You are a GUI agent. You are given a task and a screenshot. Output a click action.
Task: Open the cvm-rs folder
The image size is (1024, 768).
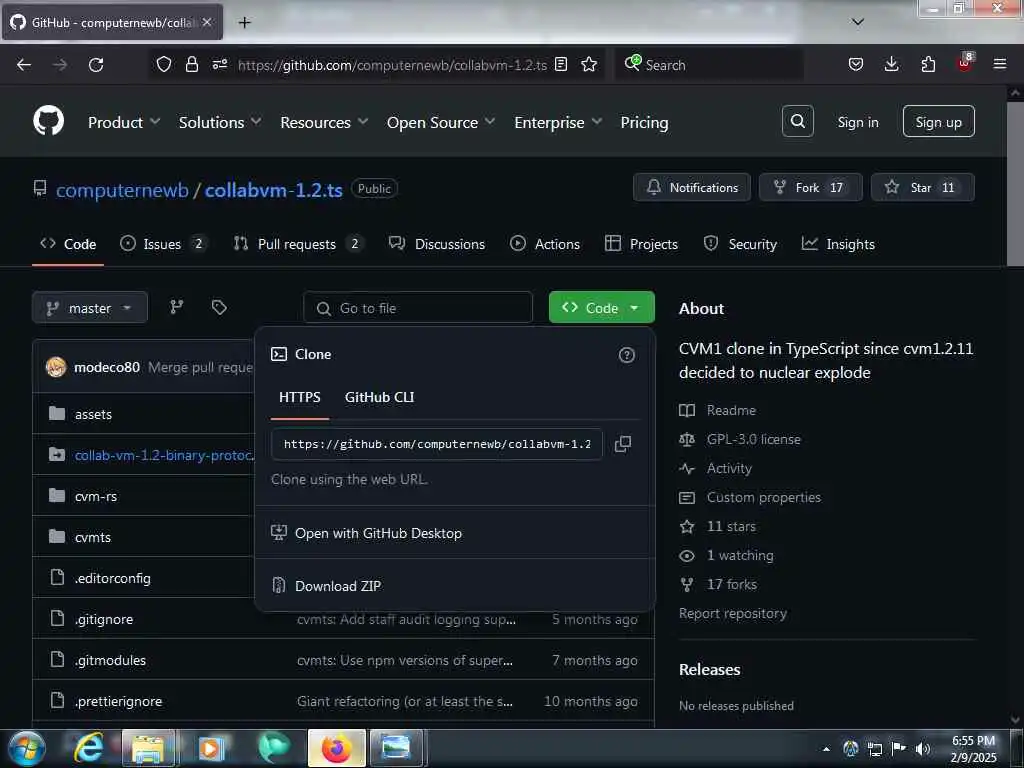pos(96,496)
